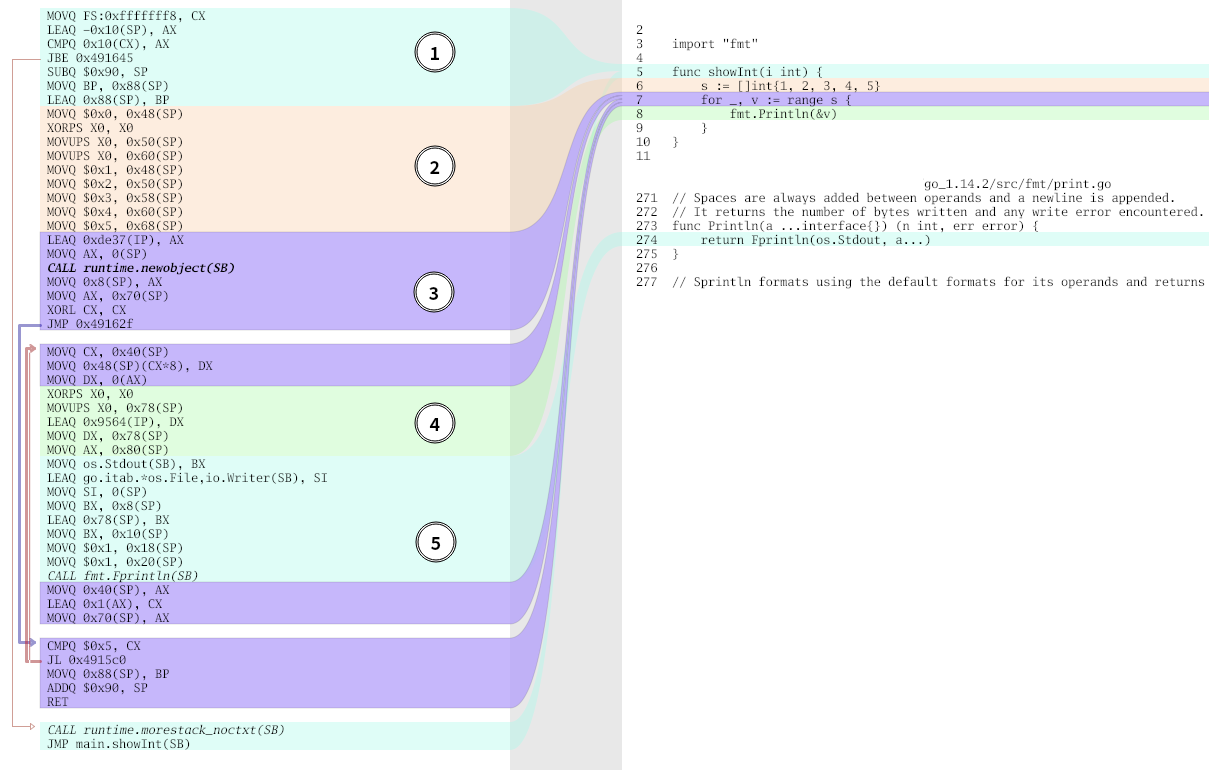Select the 'MOVUPS X0, 0x50(SP)' line
This screenshot has height=770, width=1209.
point(115,142)
